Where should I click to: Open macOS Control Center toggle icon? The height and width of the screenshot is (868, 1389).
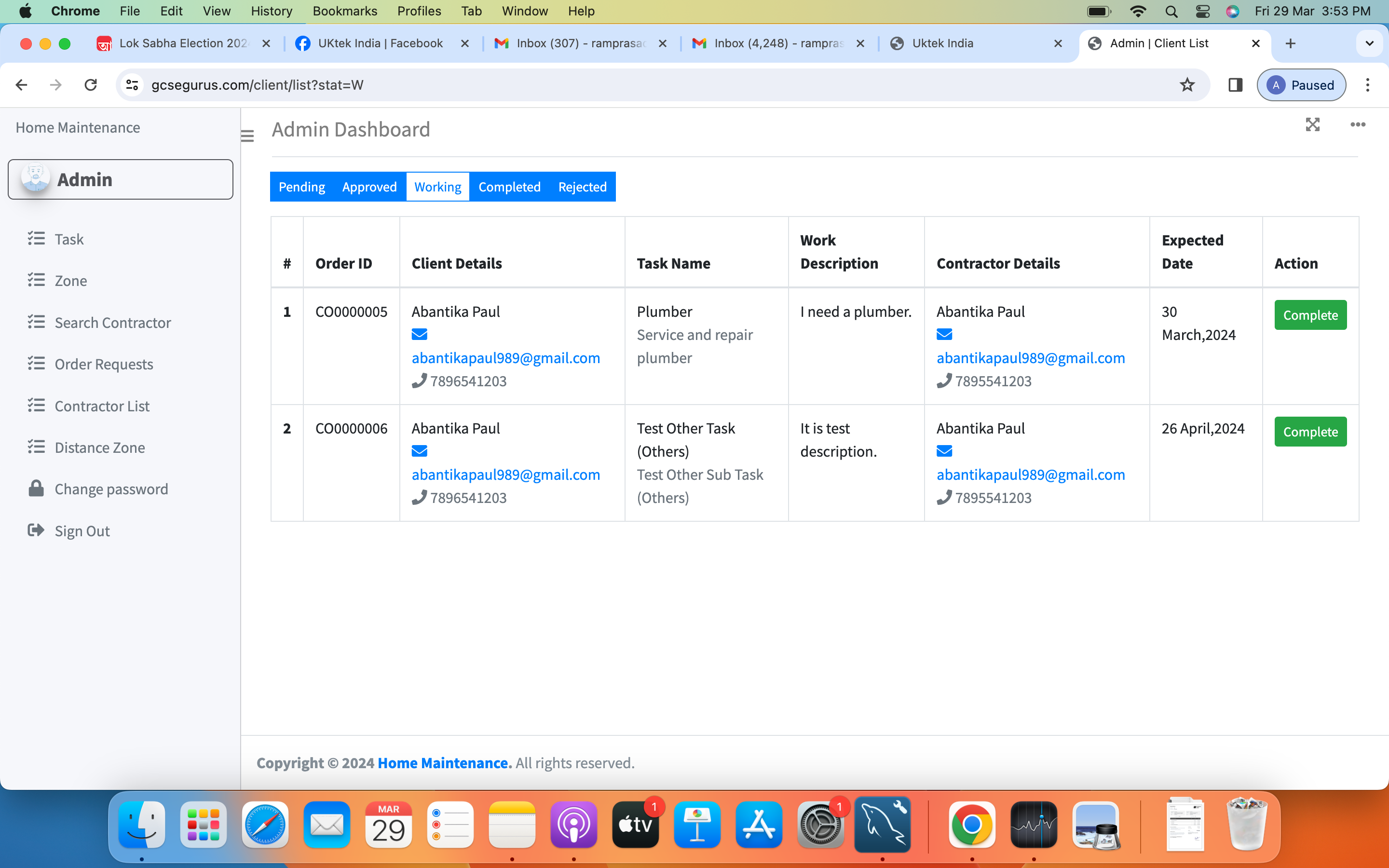pos(1202,11)
